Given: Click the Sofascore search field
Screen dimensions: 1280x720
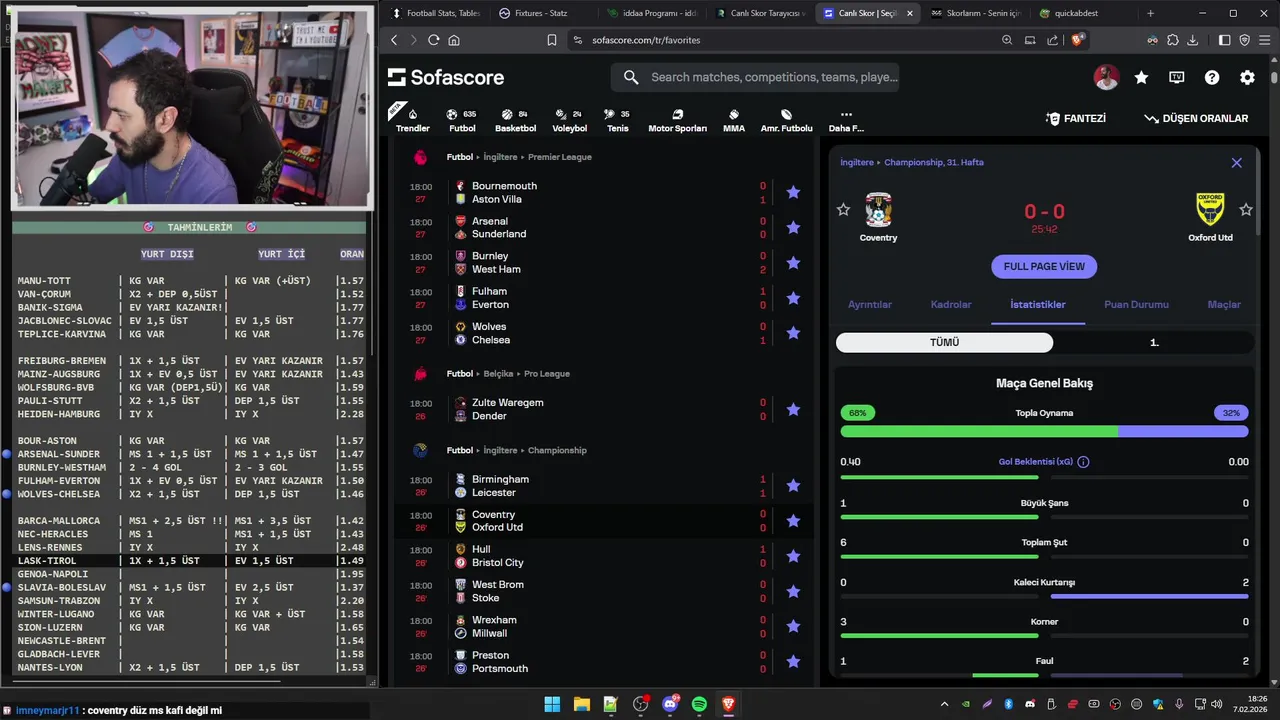Looking at the screenshot, I should [755, 77].
